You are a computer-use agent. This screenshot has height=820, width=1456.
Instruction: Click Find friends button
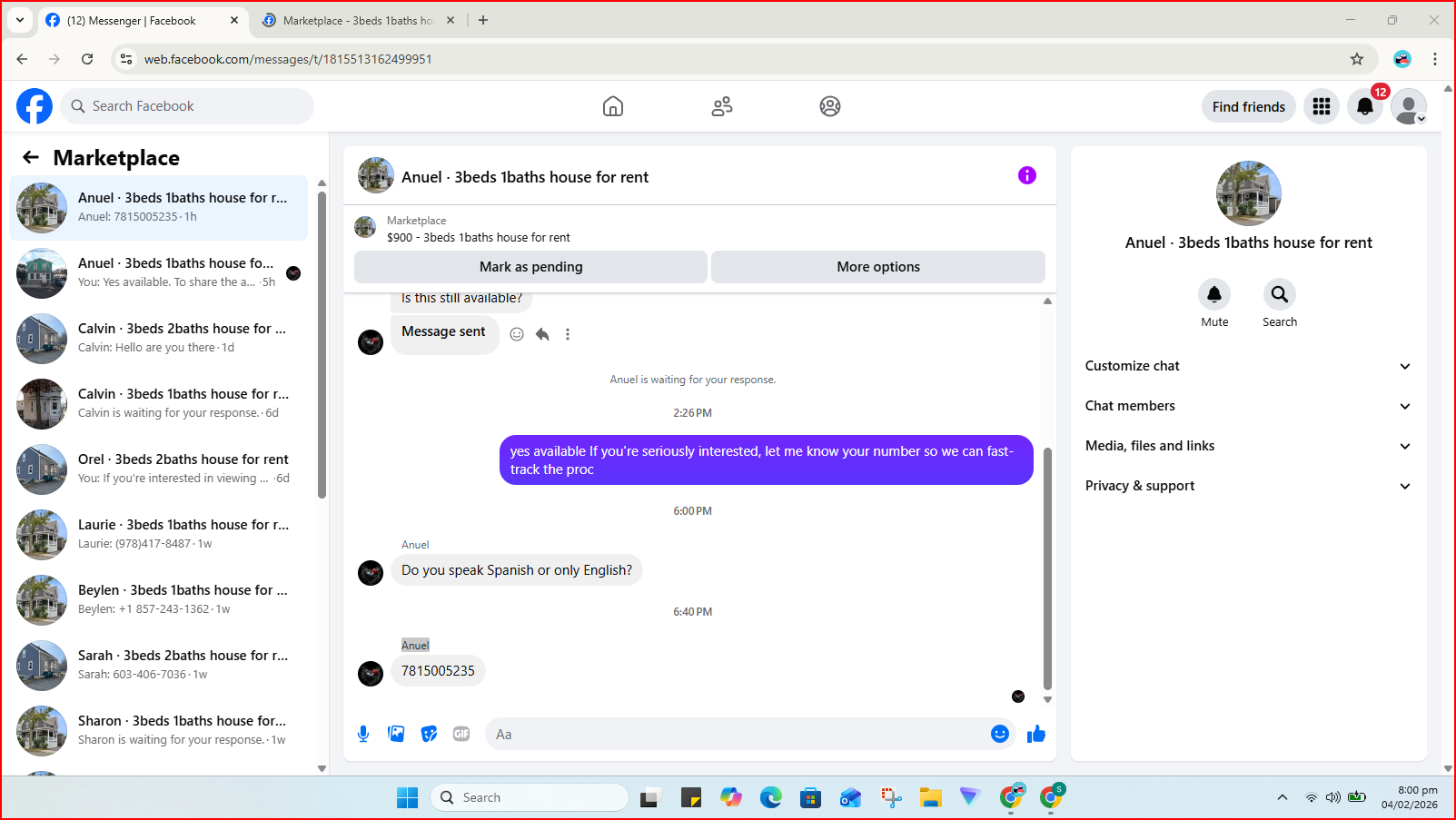(x=1249, y=106)
